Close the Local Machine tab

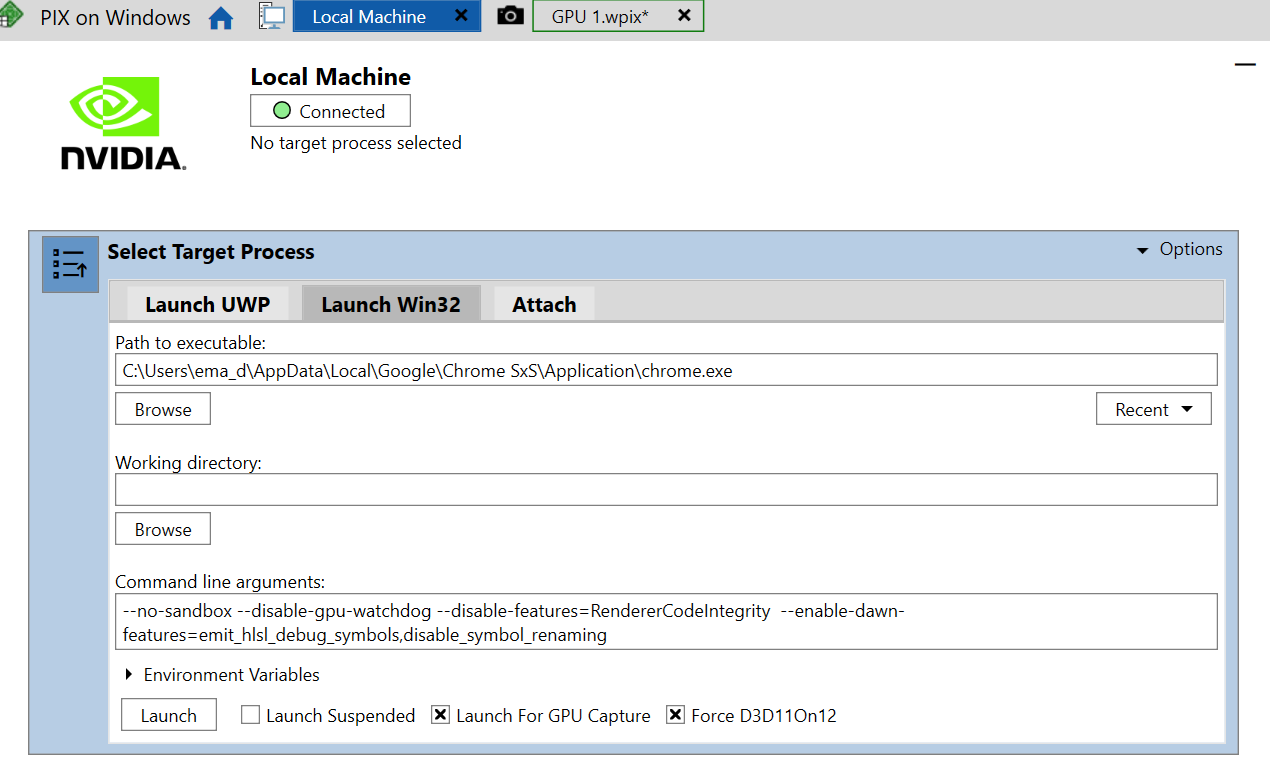(460, 16)
